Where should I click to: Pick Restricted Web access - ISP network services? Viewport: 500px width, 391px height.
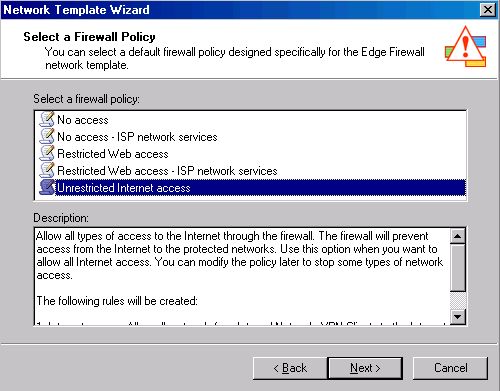coord(167,171)
